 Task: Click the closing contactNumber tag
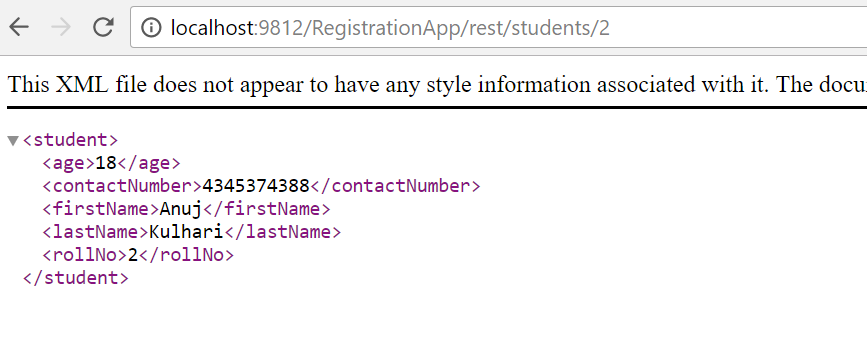395,186
